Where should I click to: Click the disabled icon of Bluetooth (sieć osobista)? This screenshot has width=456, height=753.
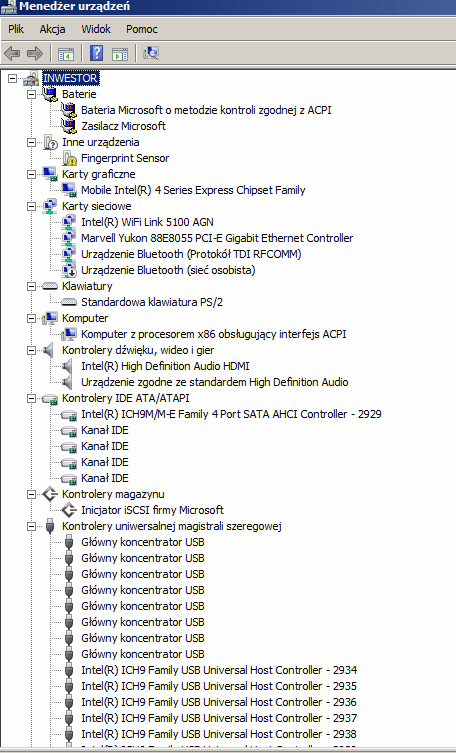pos(69,270)
